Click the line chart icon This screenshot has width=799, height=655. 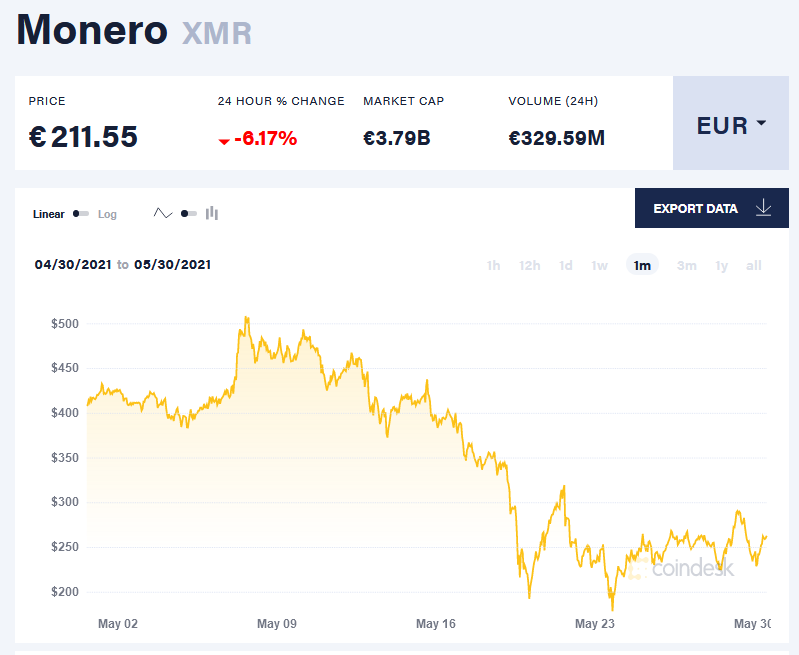[x=163, y=213]
